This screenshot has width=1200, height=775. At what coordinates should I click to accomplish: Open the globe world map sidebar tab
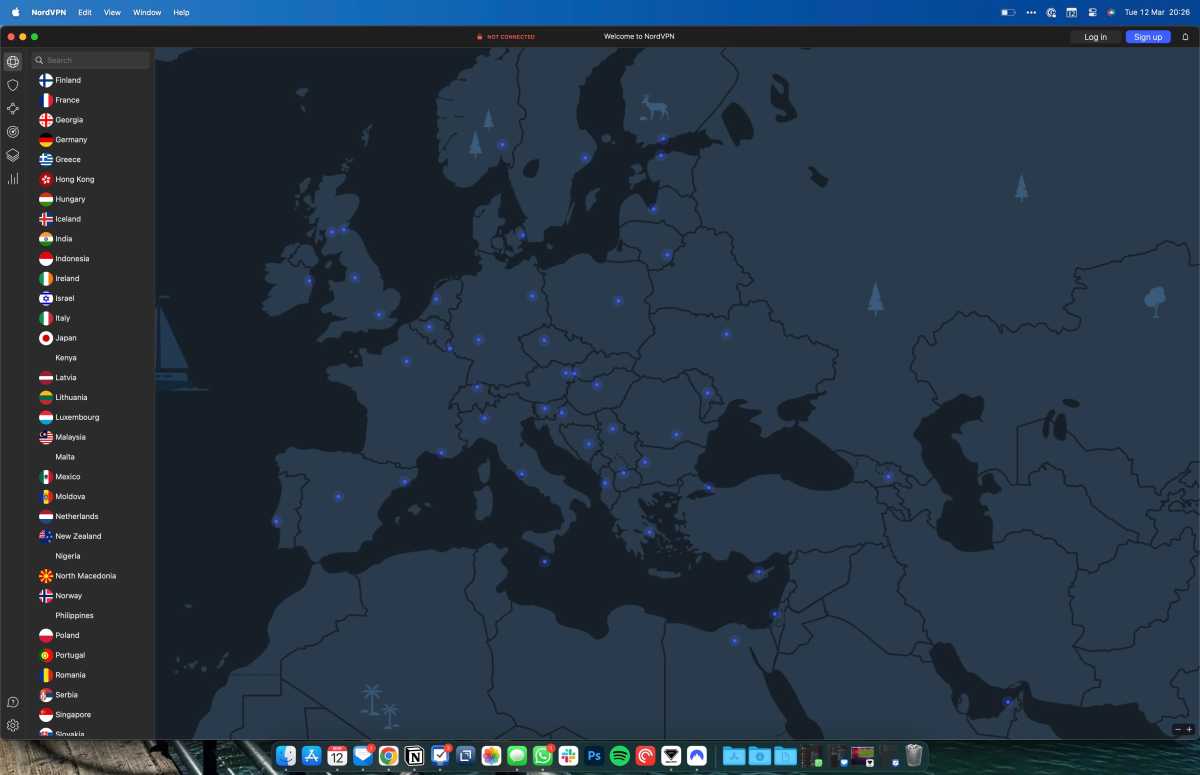click(13, 62)
